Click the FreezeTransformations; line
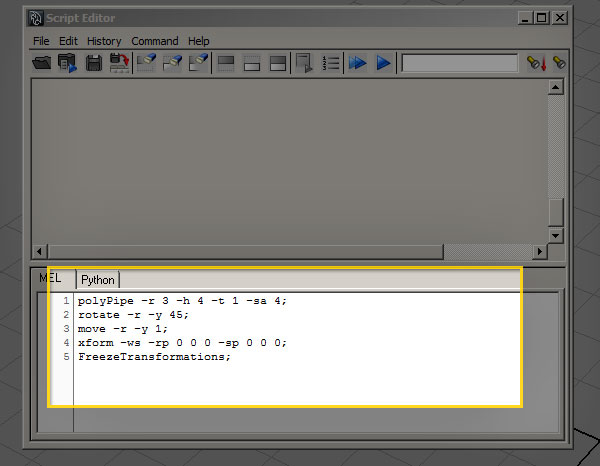This screenshot has height=466, width=600. (154, 357)
